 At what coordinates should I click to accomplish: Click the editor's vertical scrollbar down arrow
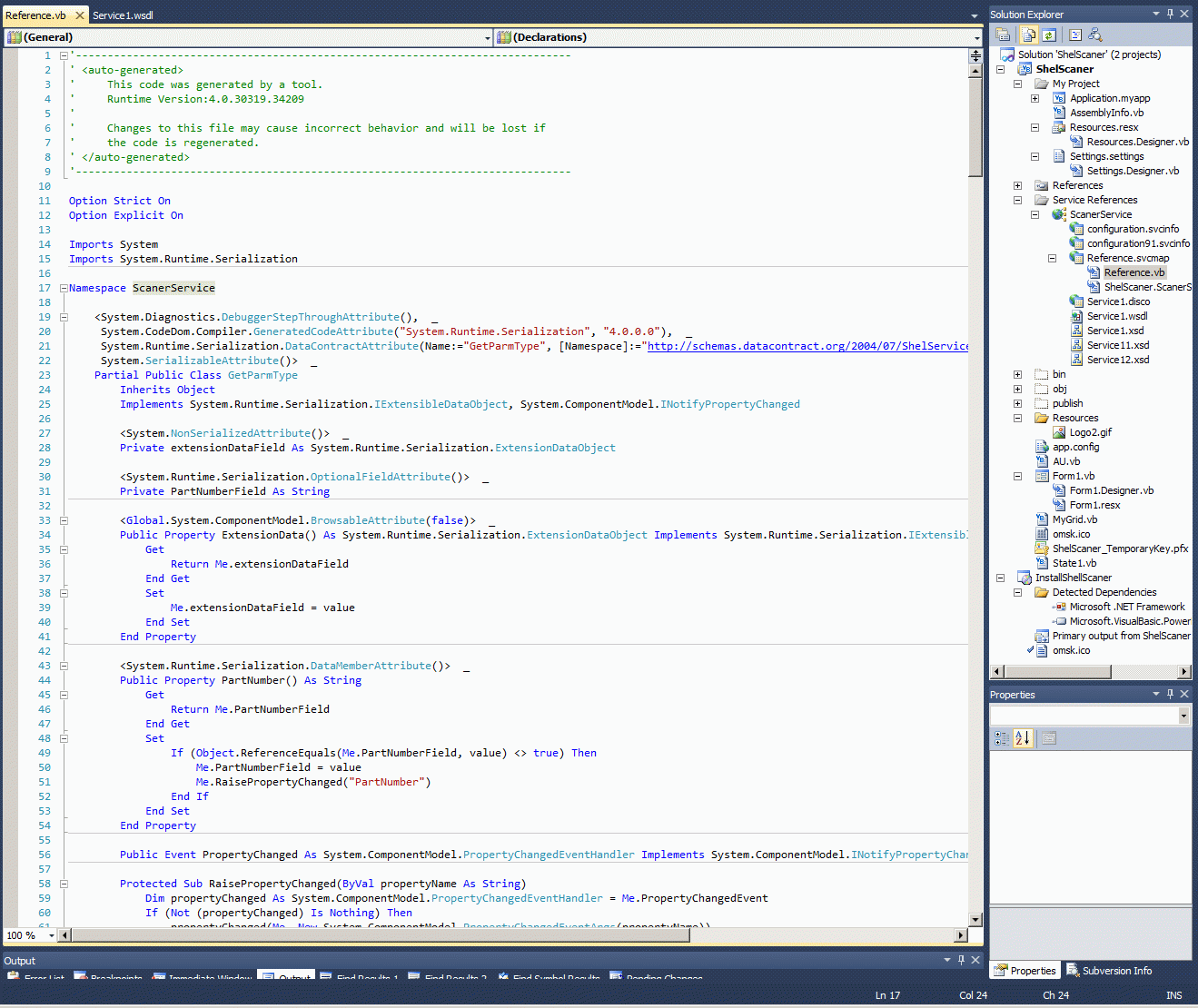[975, 919]
